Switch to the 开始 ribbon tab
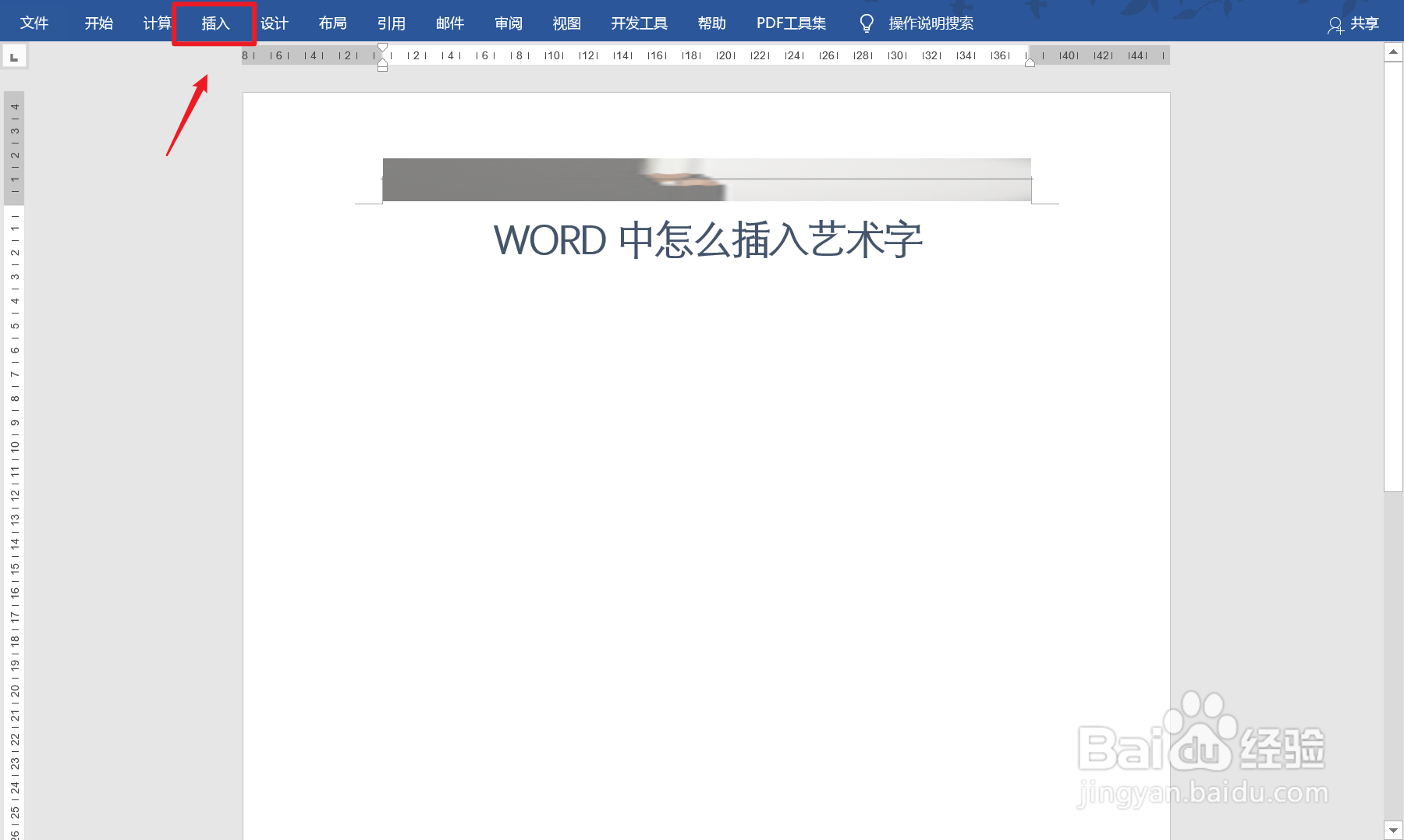The width and height of the screenshot is (1404, 840). [x=97, y=23]
